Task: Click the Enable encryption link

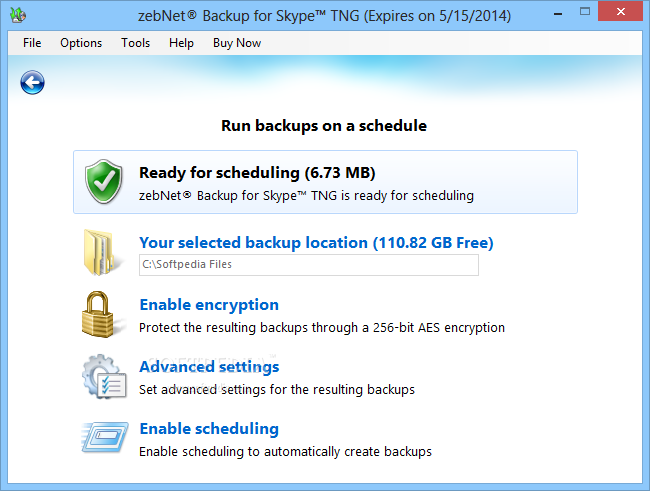Action: point(209,305)
